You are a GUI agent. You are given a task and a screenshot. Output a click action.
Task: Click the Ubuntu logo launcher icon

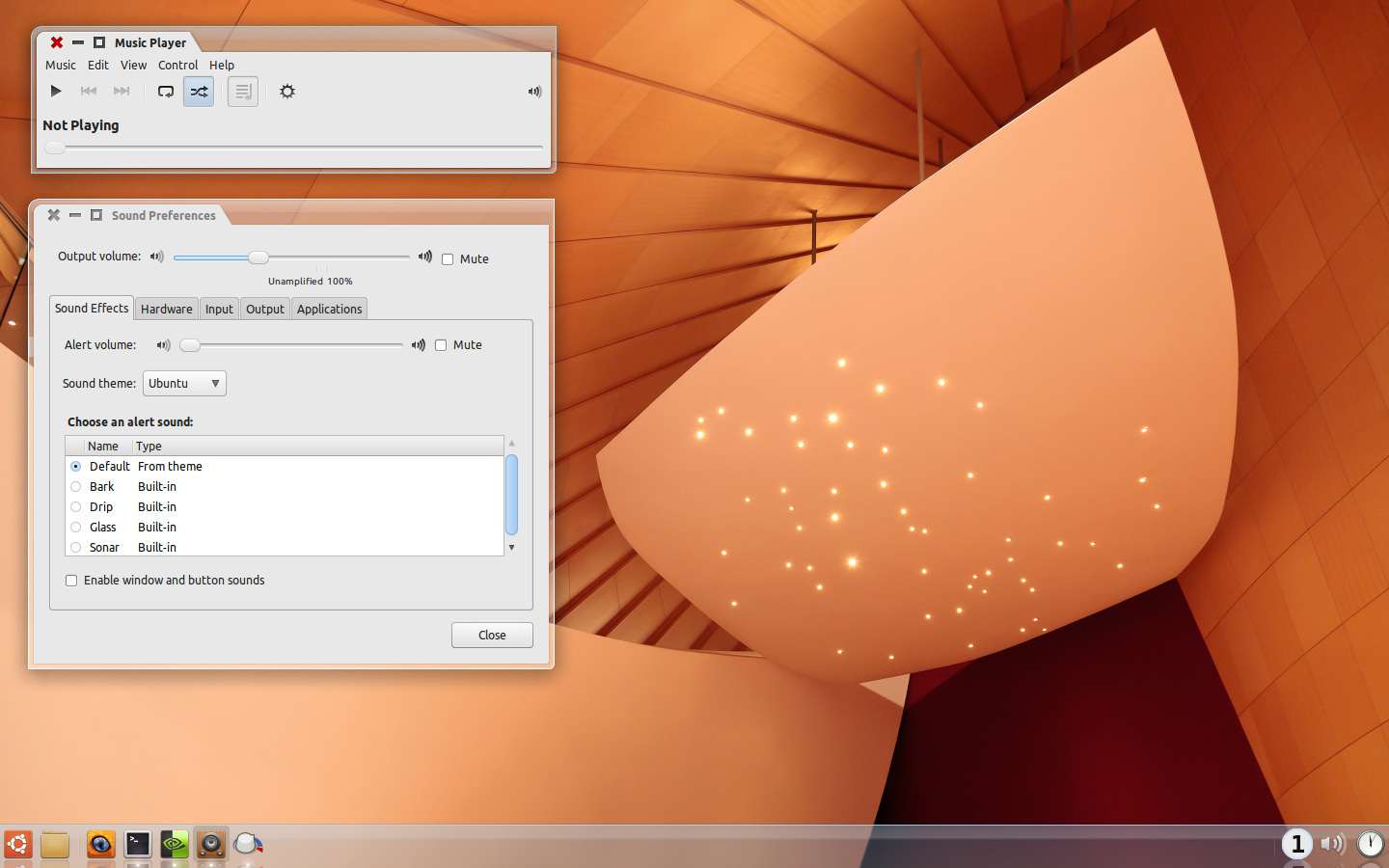tap(17, 845)
